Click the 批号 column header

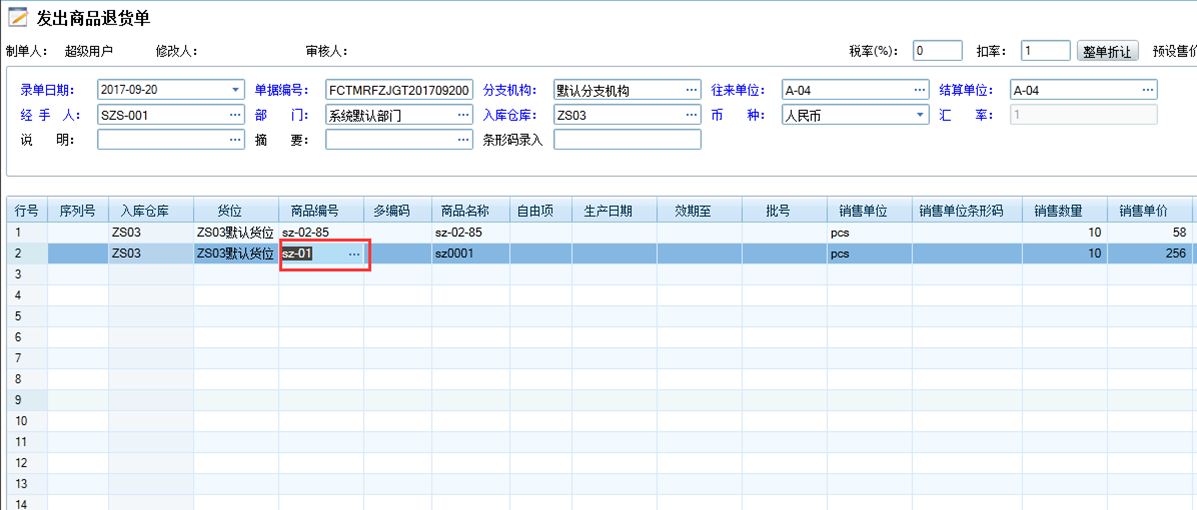(x=785, y=211)
